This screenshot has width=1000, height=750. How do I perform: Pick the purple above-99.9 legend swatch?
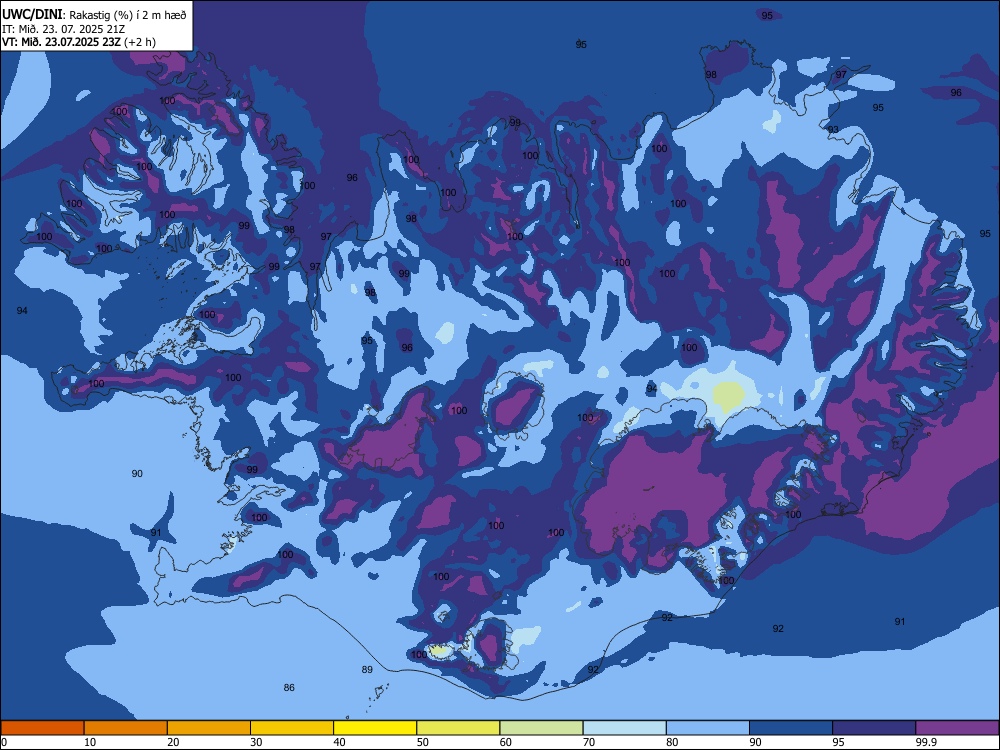957,728
